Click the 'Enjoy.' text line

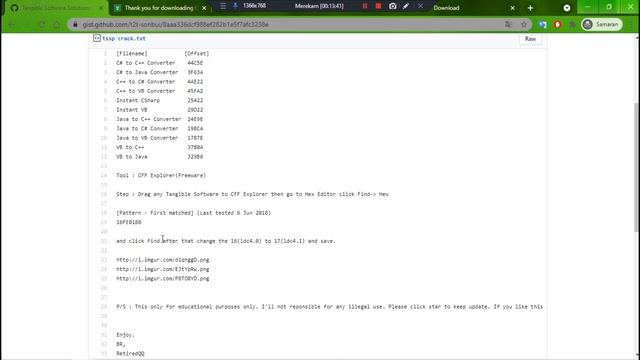click(125, 335)
